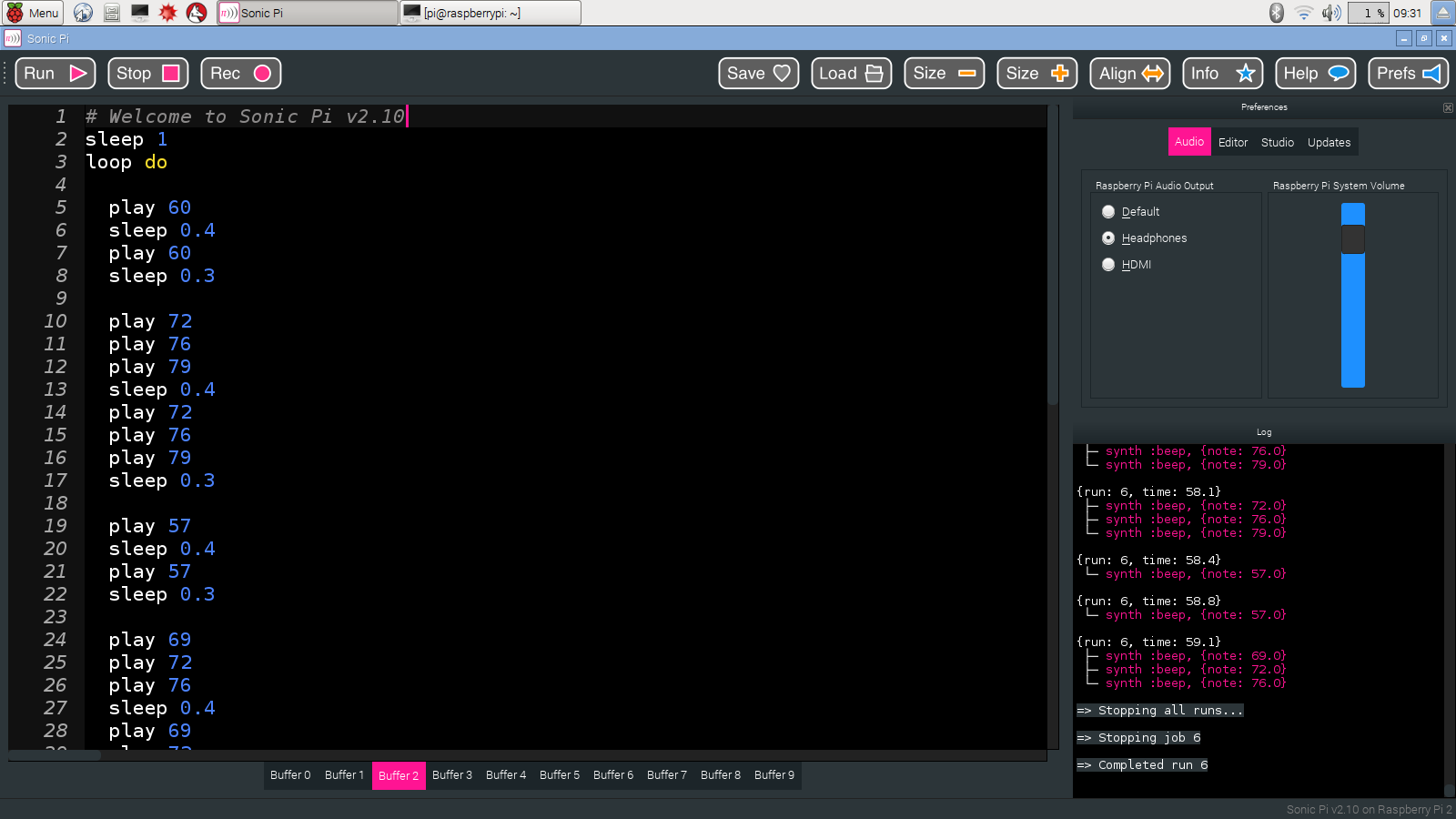1456x819 pixels.
Task: Switch to the Editor preferences tab
Action: [1233, 142]
